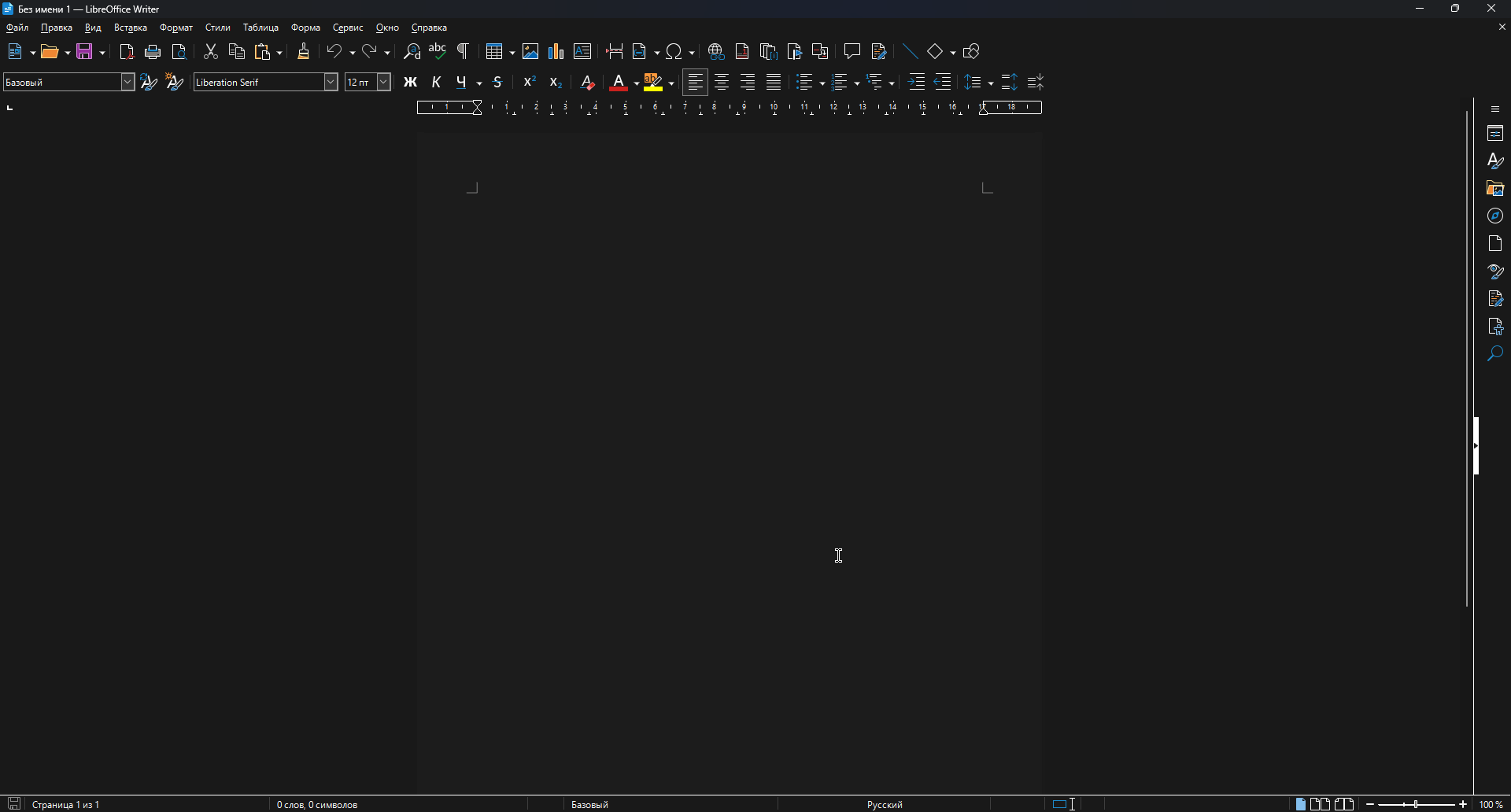
Task: Insert a chart
Action: click(556, 52)
